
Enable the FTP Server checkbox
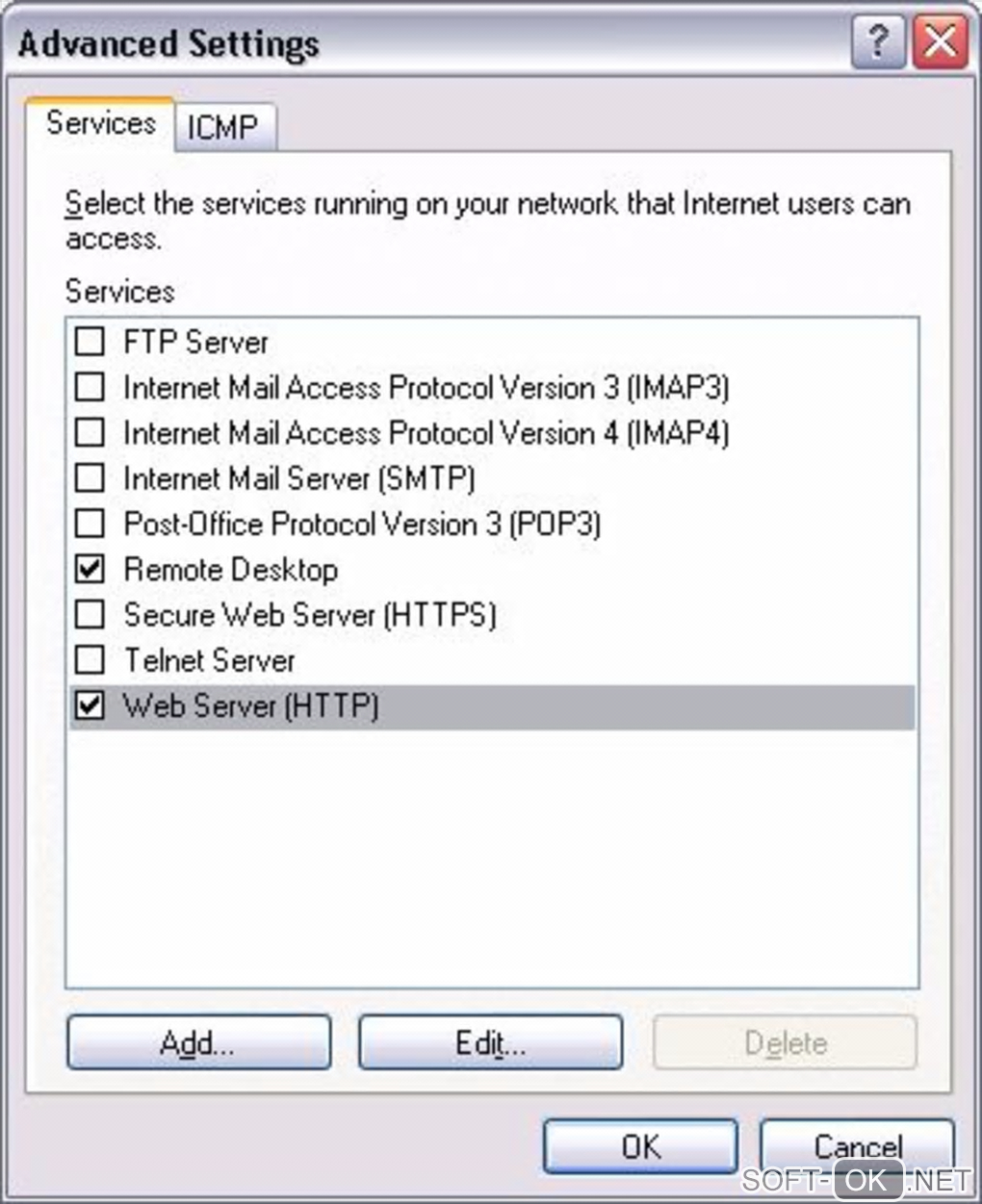coord(90,342)
